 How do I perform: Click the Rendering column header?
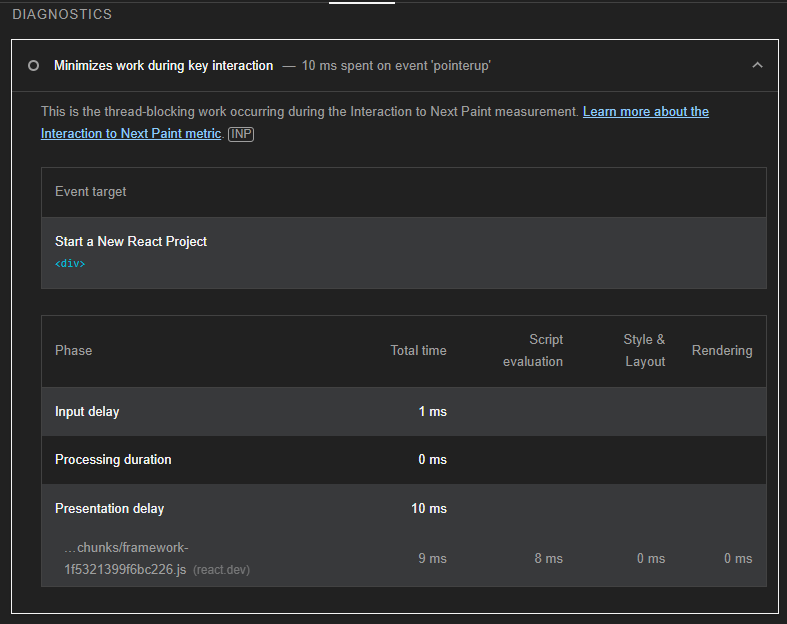tap(721, 351)
